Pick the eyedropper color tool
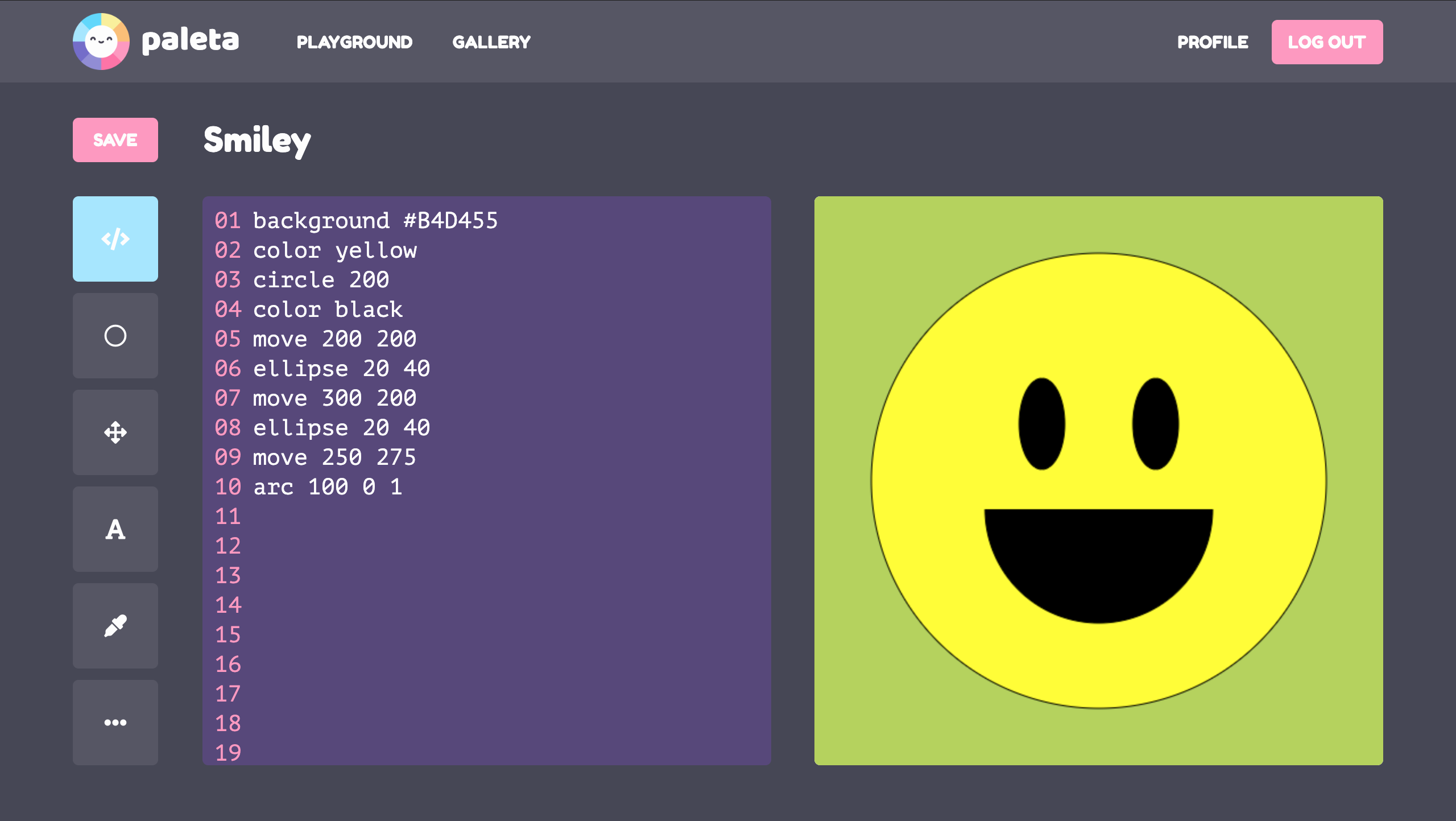Image resolution: width=1456 pixels, height=821 pixels. (x=115, y=625)
